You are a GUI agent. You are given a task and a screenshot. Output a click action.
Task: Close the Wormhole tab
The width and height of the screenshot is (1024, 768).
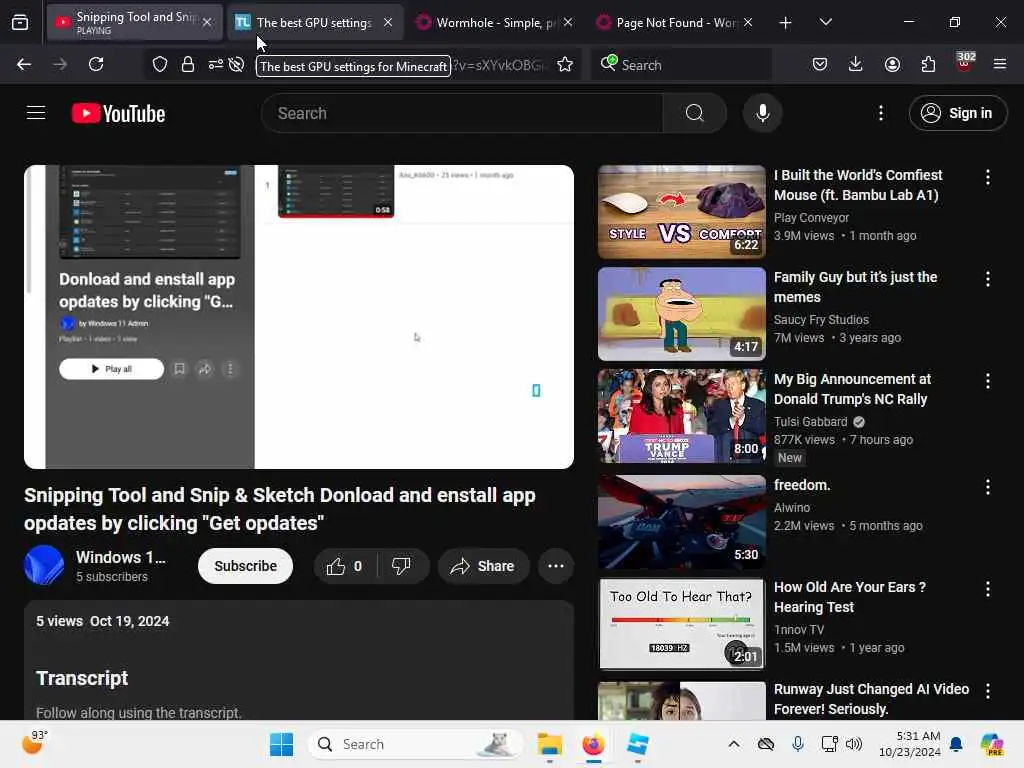(568, 22)
